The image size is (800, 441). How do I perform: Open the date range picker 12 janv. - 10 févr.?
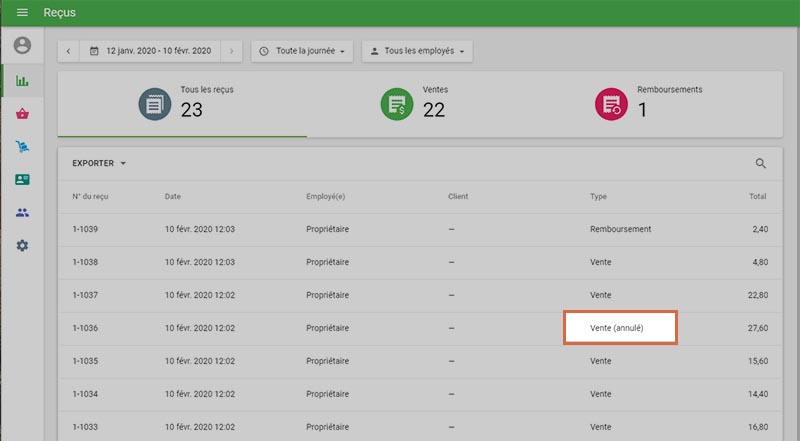(x=150, y=50)
